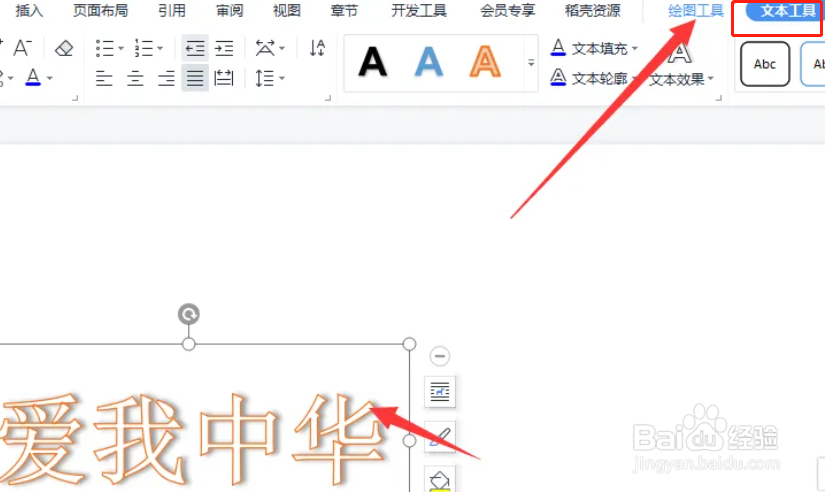The width and height of the screenshot is (825, 492).
Task: Click the distributed alignment icon
Action: click(x=224, y=78)
